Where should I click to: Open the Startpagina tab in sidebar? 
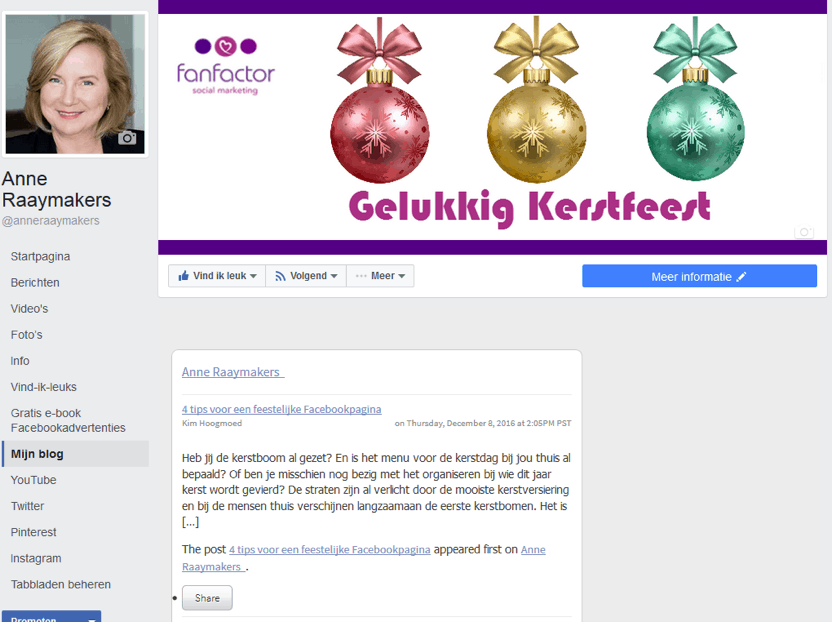click(x=40, y=256)
